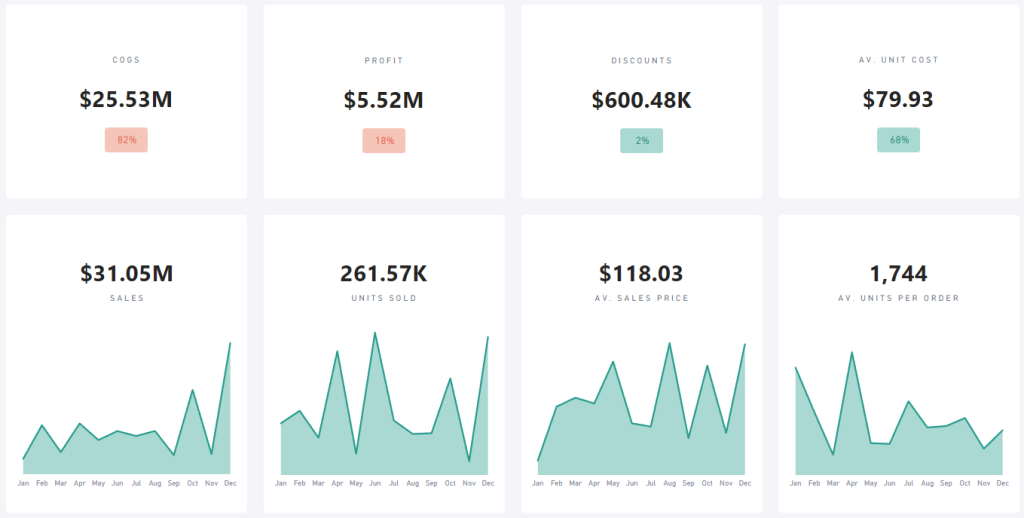Click the May peak in Av. Sales Price chart
This screenshot has width=1024, height=518.
(613, 362)
